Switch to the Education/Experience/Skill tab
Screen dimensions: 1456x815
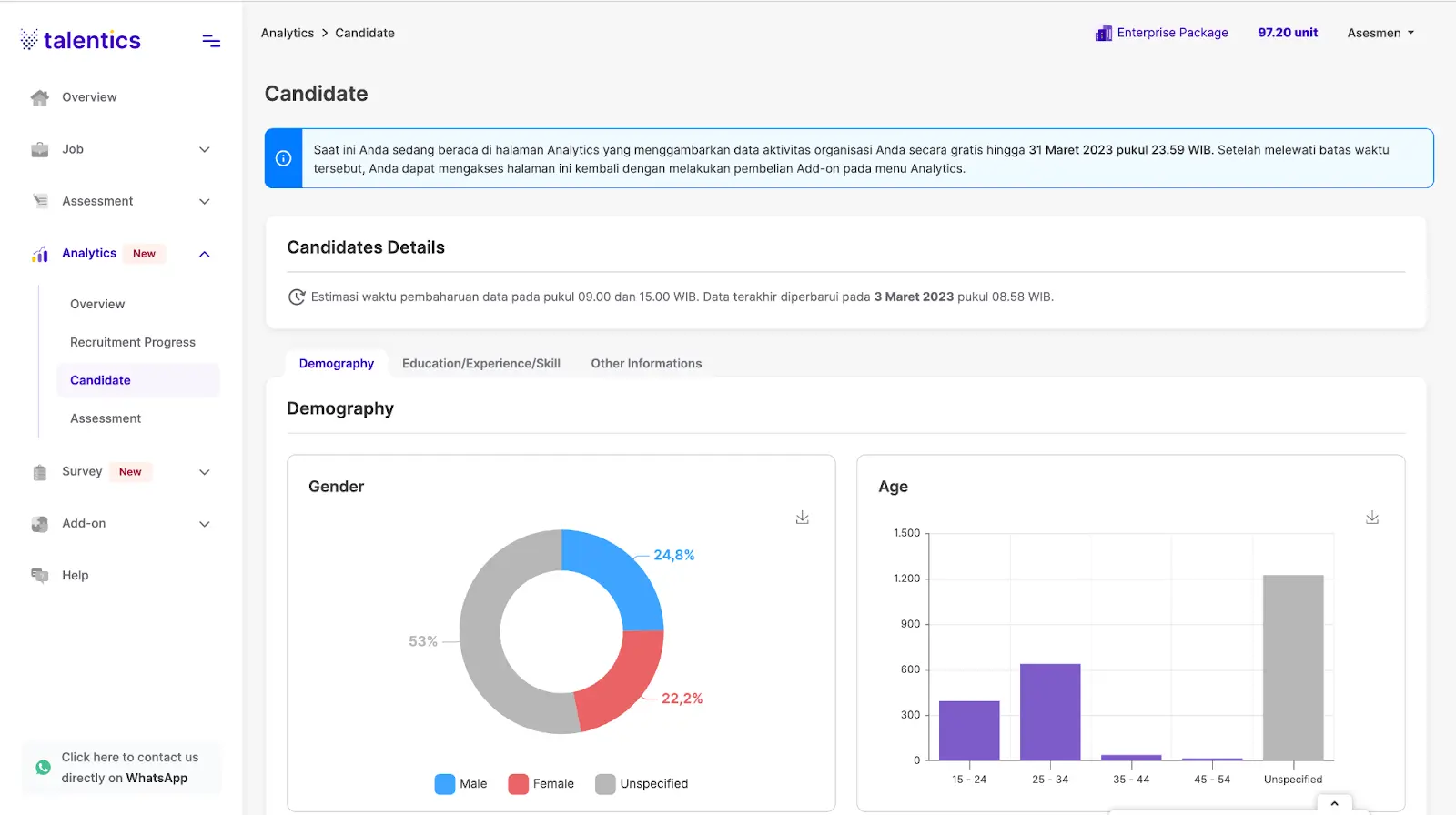coord(481,364)
